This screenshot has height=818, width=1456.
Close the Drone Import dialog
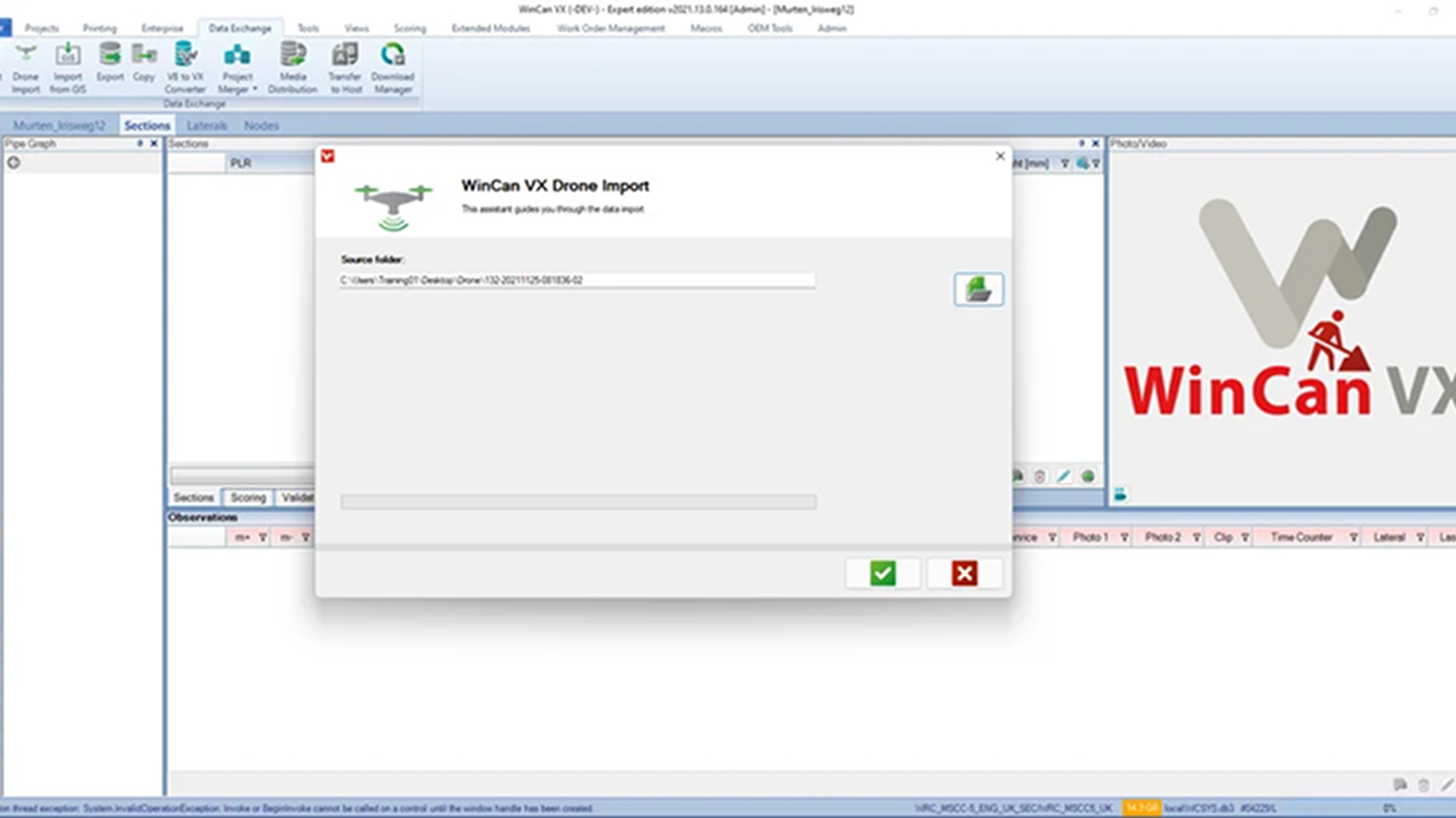1000,156
